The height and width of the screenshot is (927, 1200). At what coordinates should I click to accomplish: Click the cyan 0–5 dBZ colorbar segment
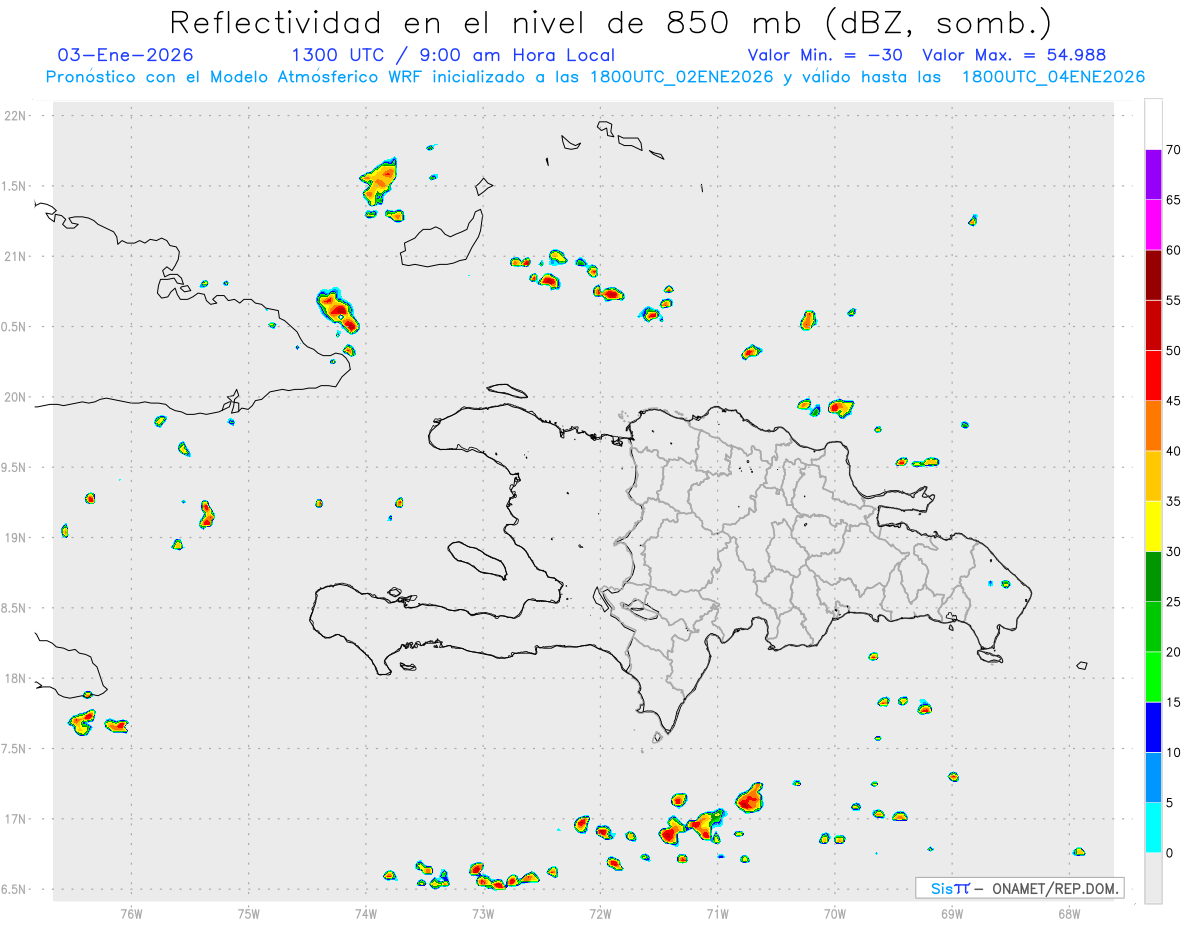coord(1153,828)
